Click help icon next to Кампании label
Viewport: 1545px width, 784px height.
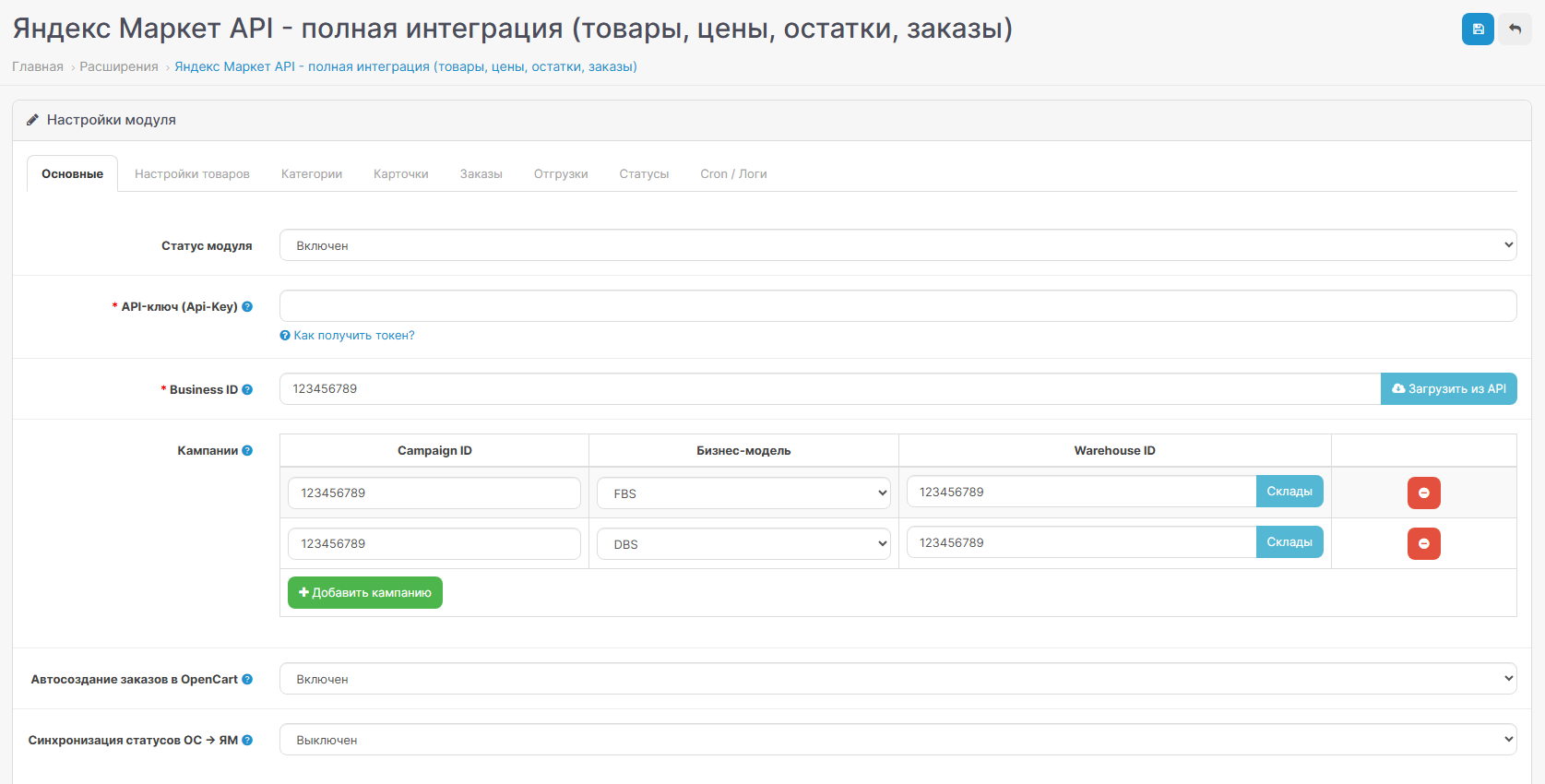click(x=247, y=451)
